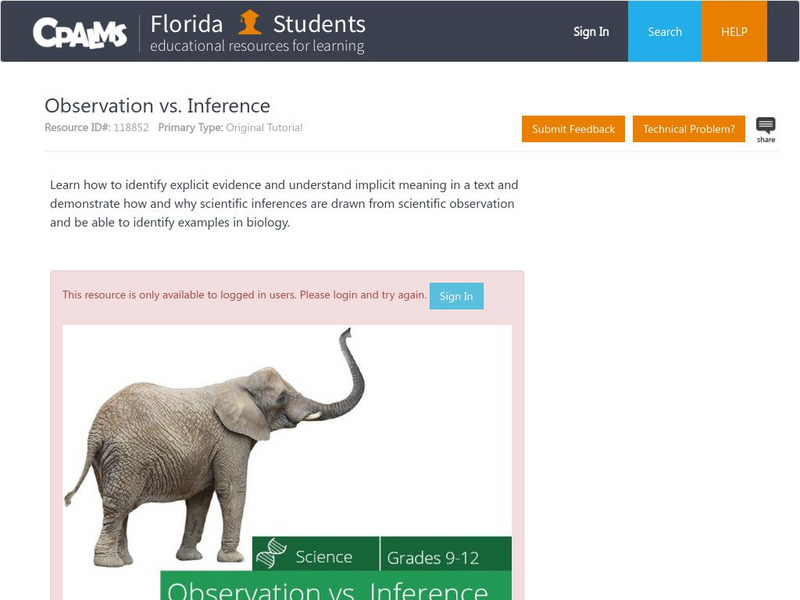The height and width of the screenshot is (600, 800).
Task: Click the Florida Students site title
Action: point(258,23)
